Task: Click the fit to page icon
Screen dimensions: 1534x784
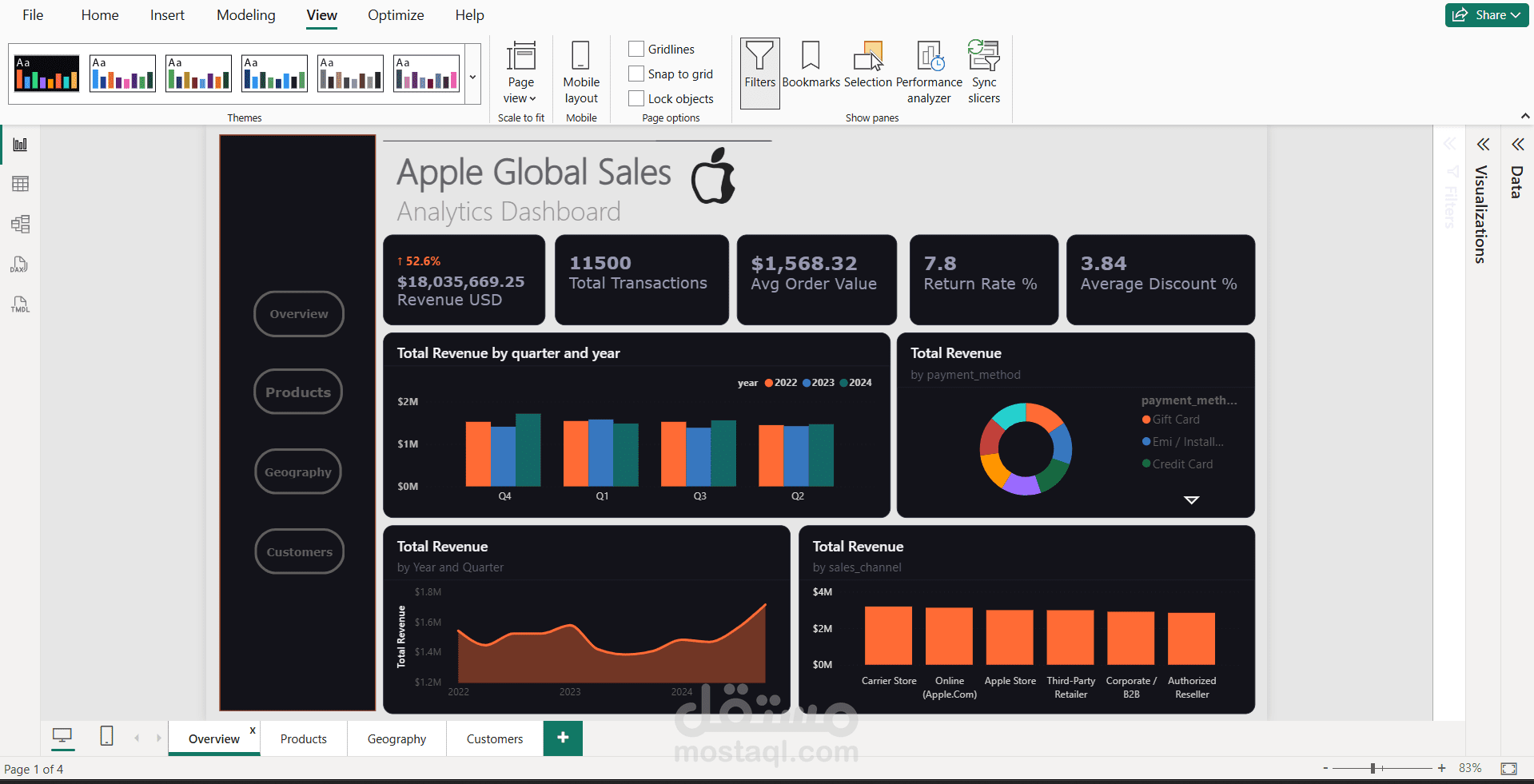Action: [1508, 769]
